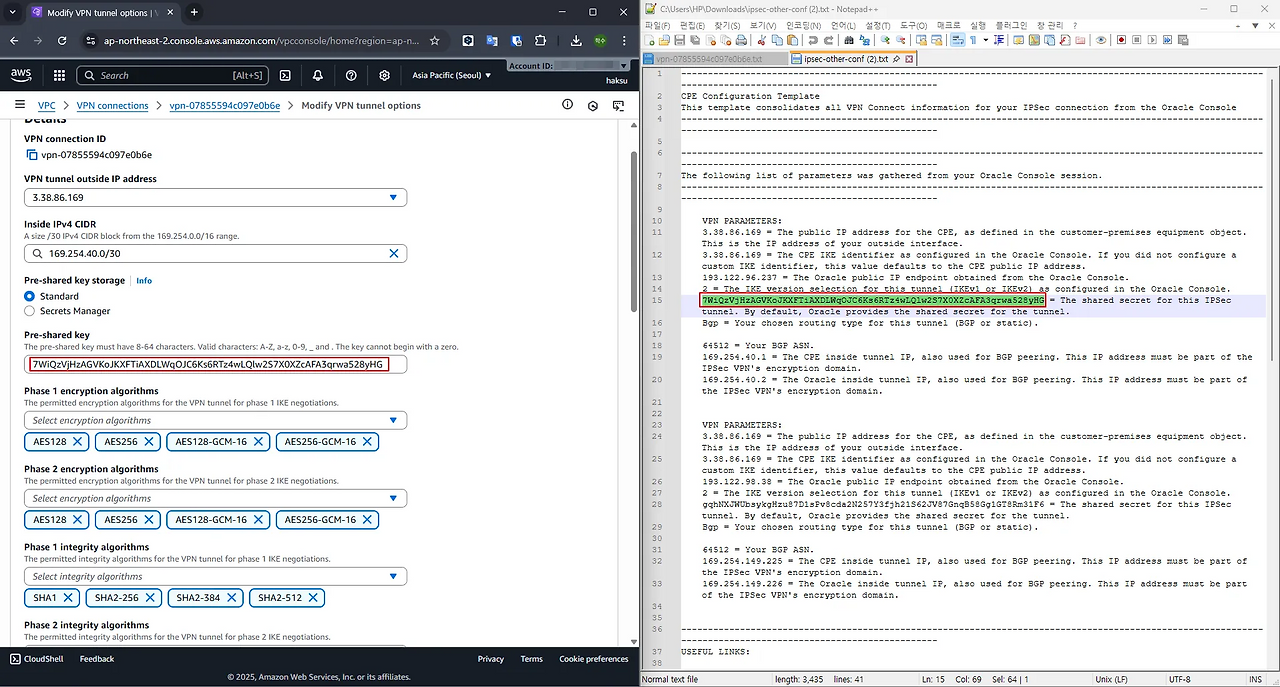Open AWS CloudShell from the top navigation bar
Screen dimensions: 1280x687
pyautogui.click(x=285, y=75)
